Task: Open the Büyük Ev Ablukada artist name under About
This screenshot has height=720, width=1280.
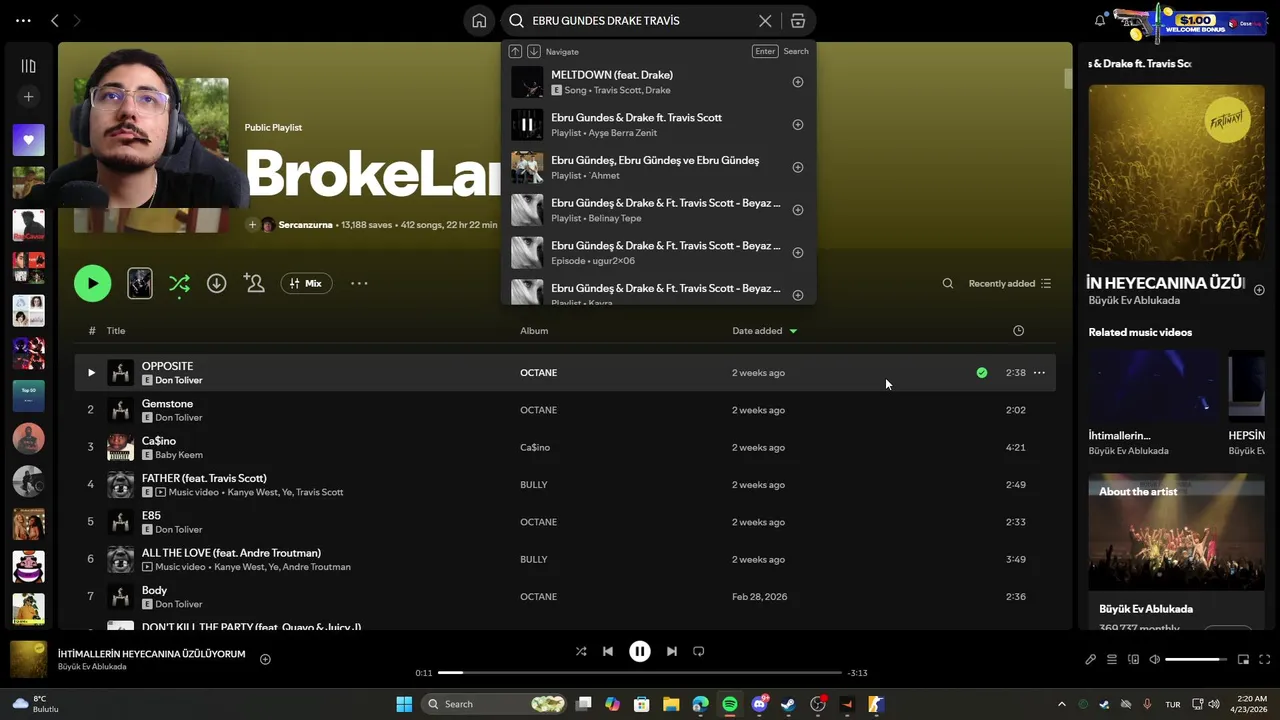Action: [x=1146, y=609]
